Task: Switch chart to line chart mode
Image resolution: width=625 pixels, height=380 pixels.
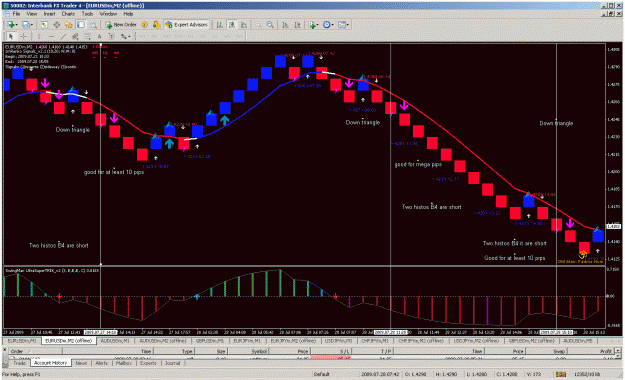Action: tap(244, 25)
